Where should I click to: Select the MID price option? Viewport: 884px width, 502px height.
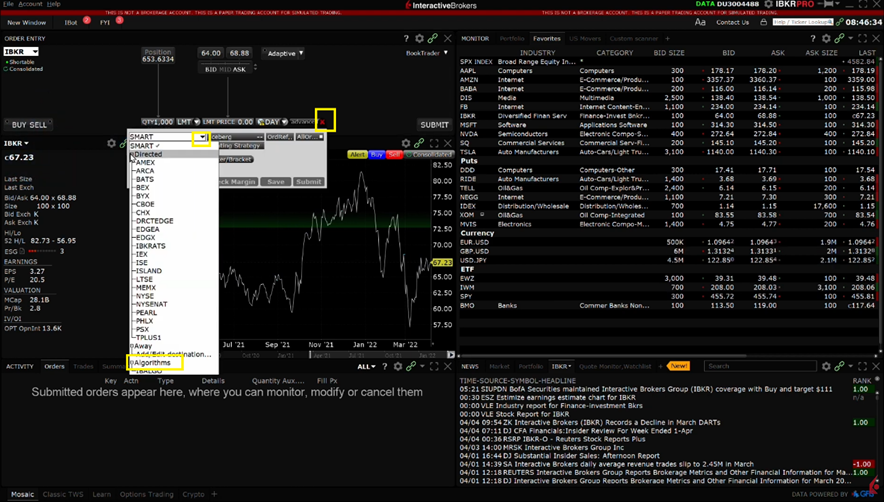click(x=224, y=69)
